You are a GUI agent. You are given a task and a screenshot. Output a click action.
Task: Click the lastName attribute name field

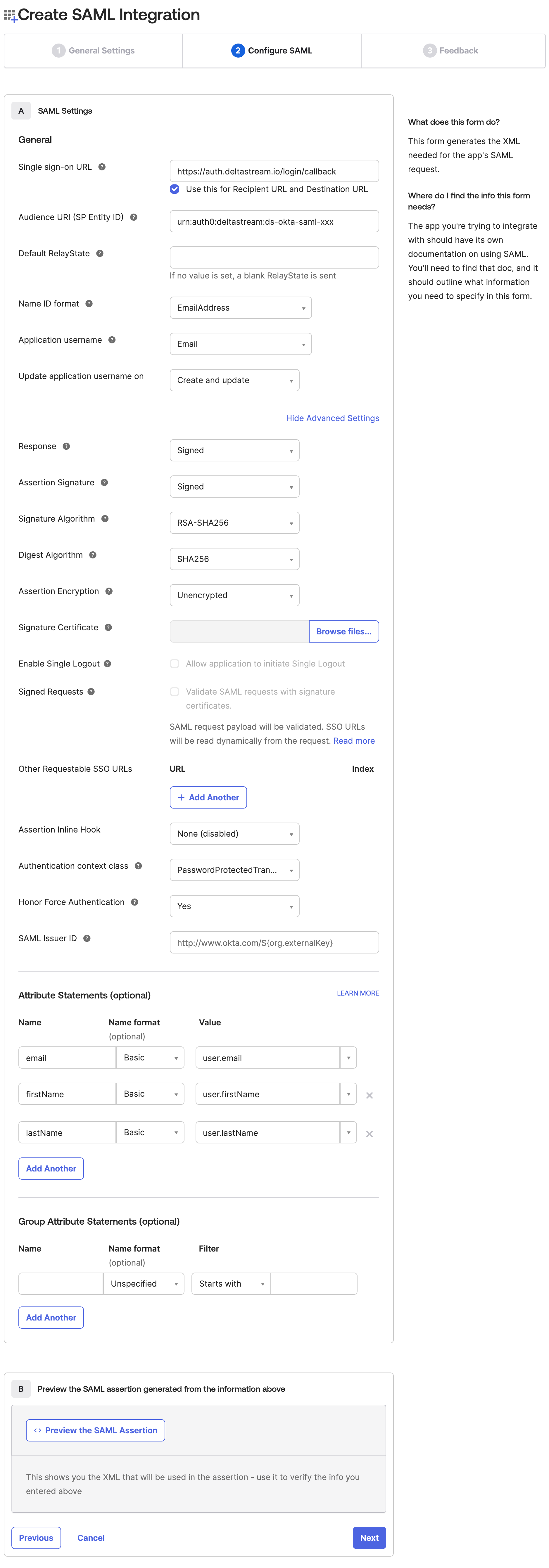tap(67, 1133)
